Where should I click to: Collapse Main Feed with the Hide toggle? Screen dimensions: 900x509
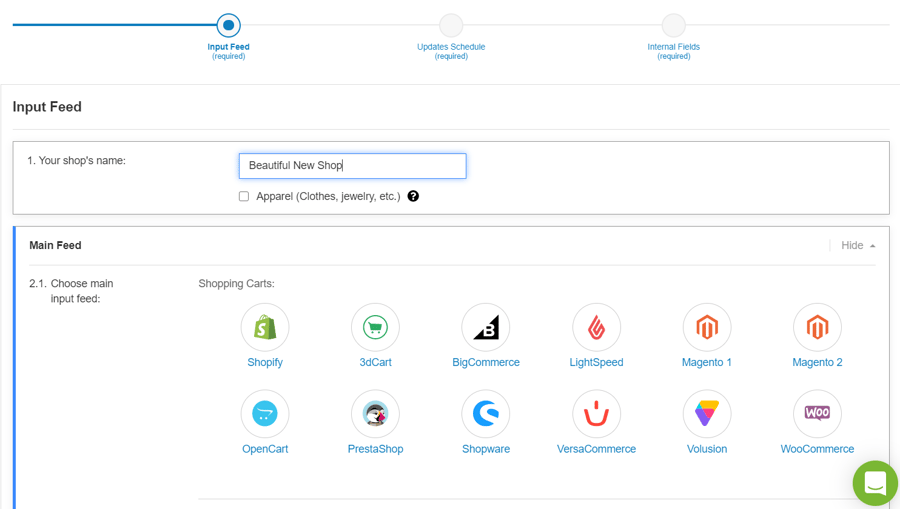pyautogui.click(x=858, y=246)
